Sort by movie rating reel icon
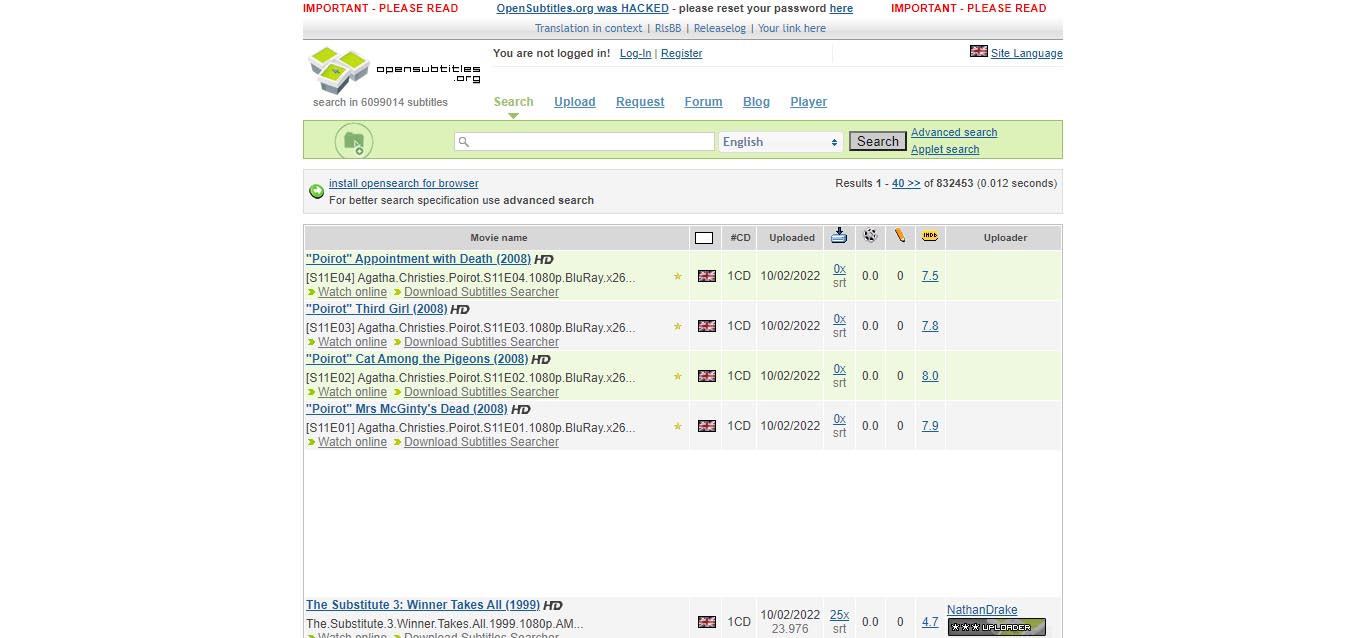 870,236
